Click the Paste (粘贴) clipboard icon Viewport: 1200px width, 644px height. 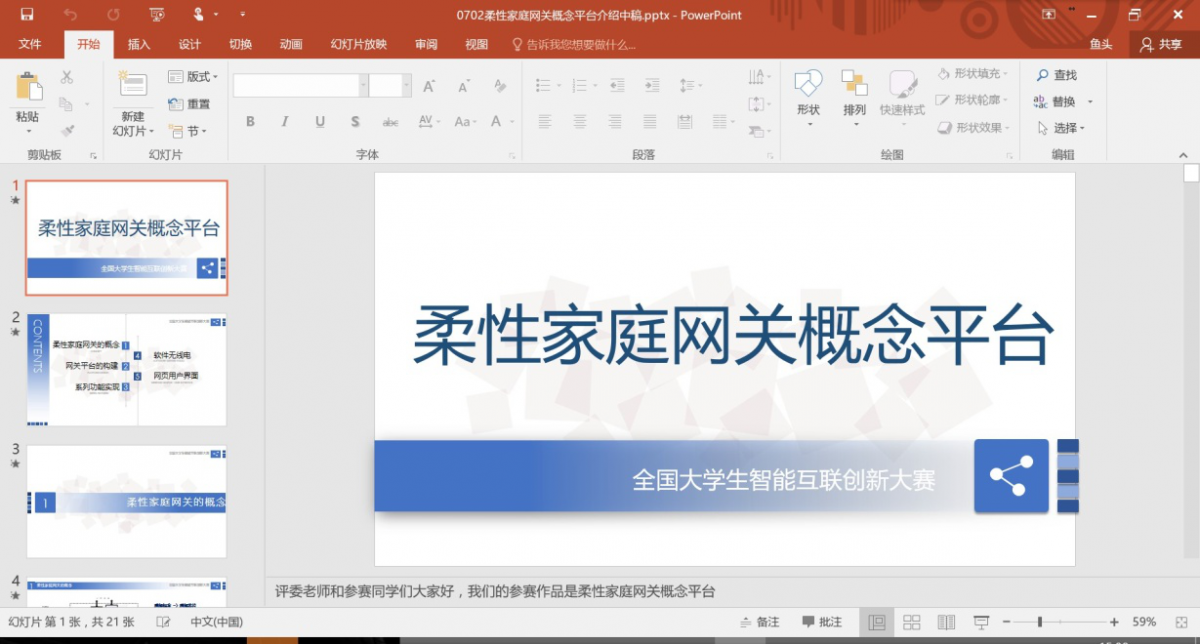pos(28,88)
